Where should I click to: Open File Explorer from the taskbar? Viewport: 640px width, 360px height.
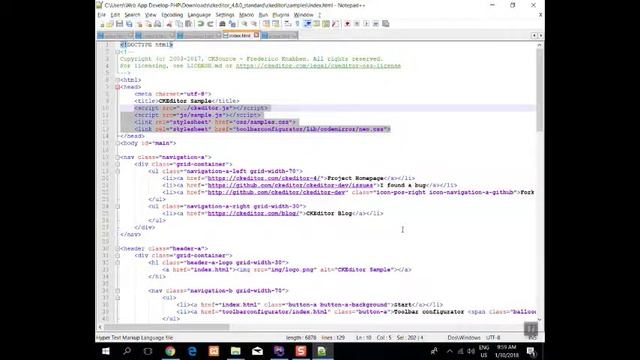pos(236,351)
